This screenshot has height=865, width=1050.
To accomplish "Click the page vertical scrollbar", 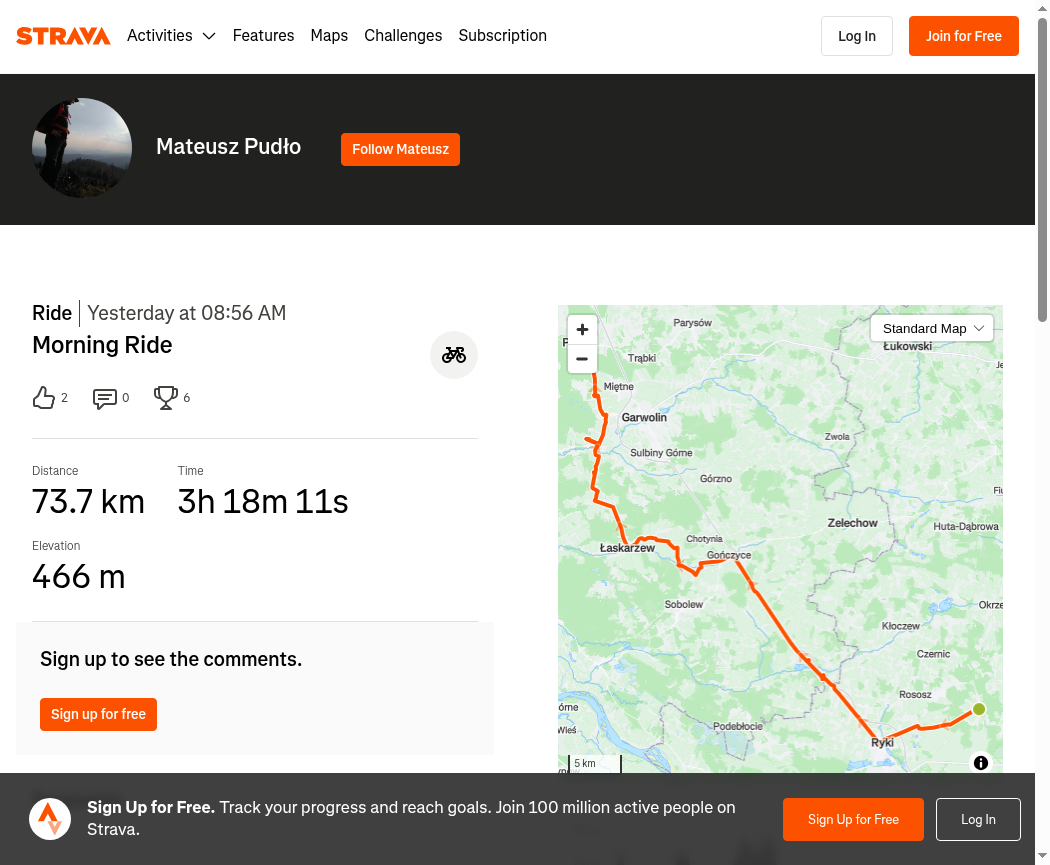I will pyautogui.click(x=1043, y=170).
